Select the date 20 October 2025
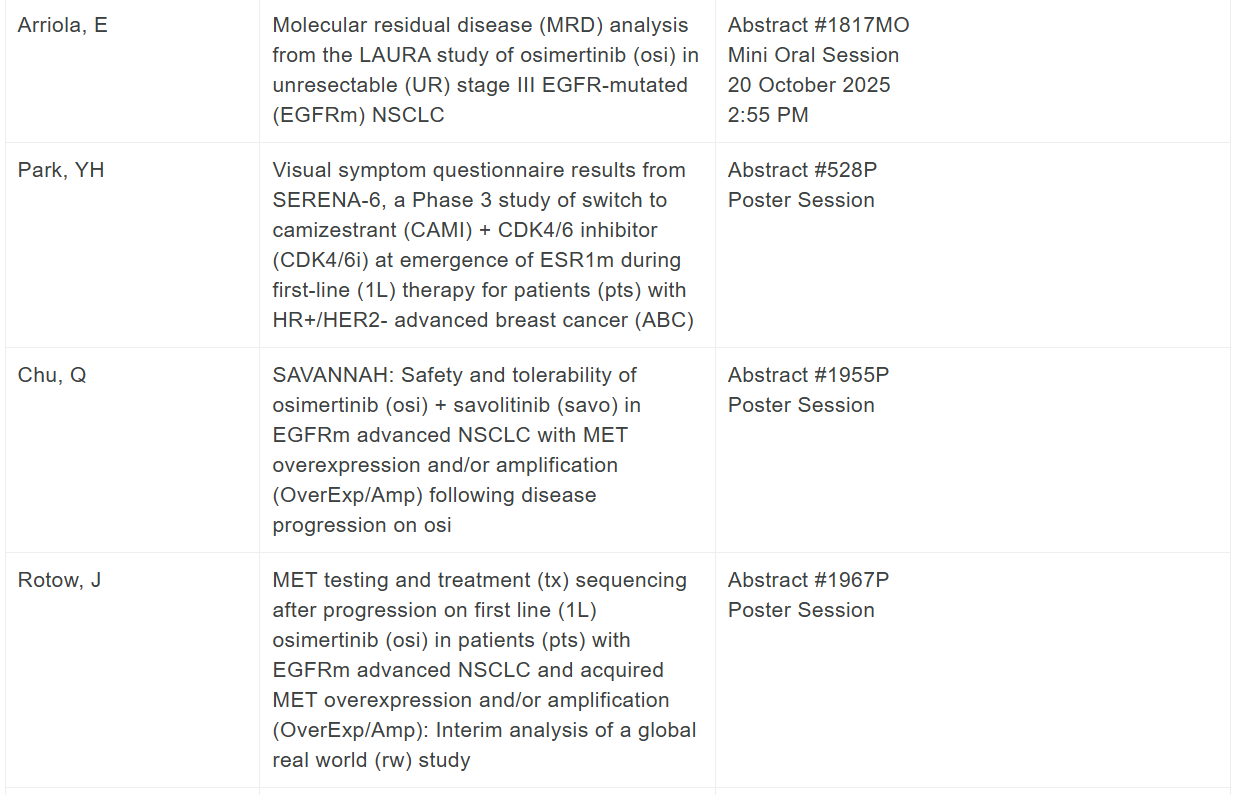Screen dimensions: 1236x795 (809, 85)
